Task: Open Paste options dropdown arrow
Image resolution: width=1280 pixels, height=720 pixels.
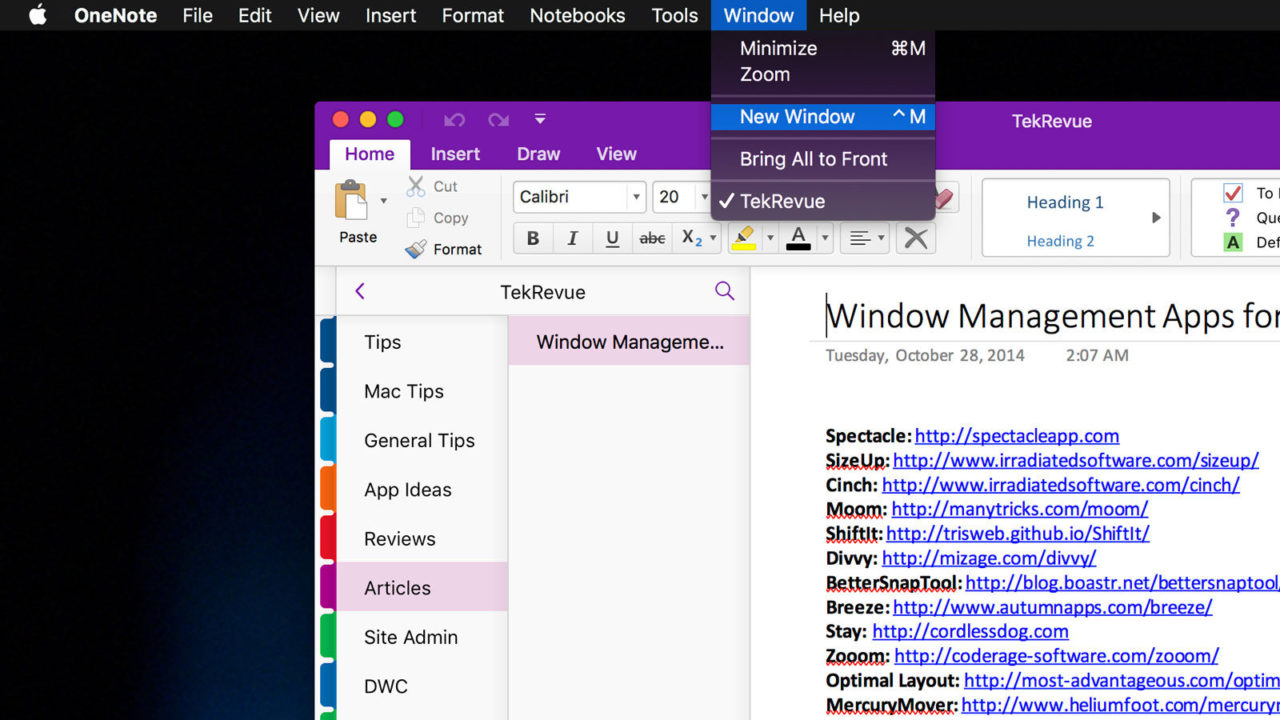Action: (383, 201)
